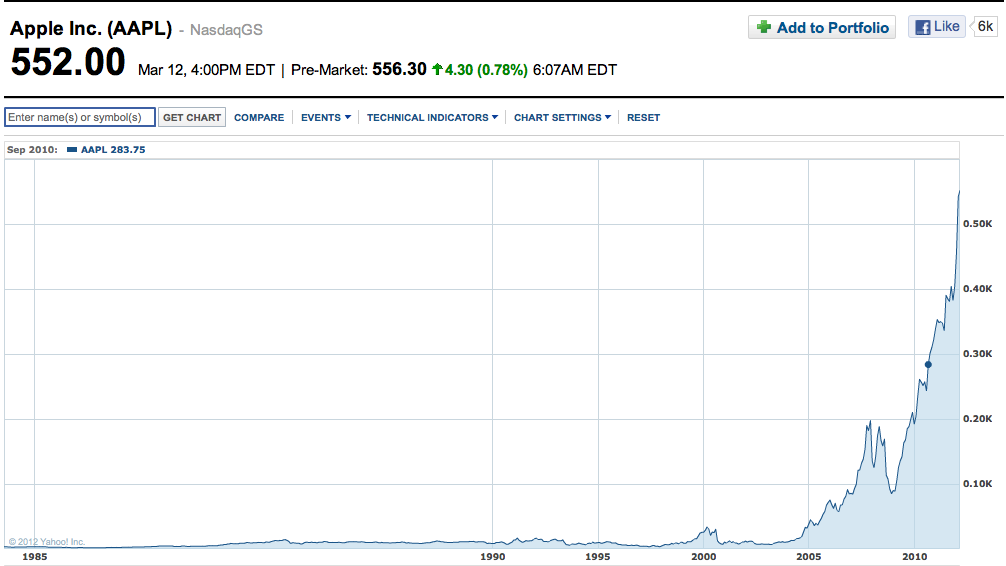The height and width of the screenshot is (566, 1006).
Task: Click the 6k like count bubble
Action: click(984, 27)
